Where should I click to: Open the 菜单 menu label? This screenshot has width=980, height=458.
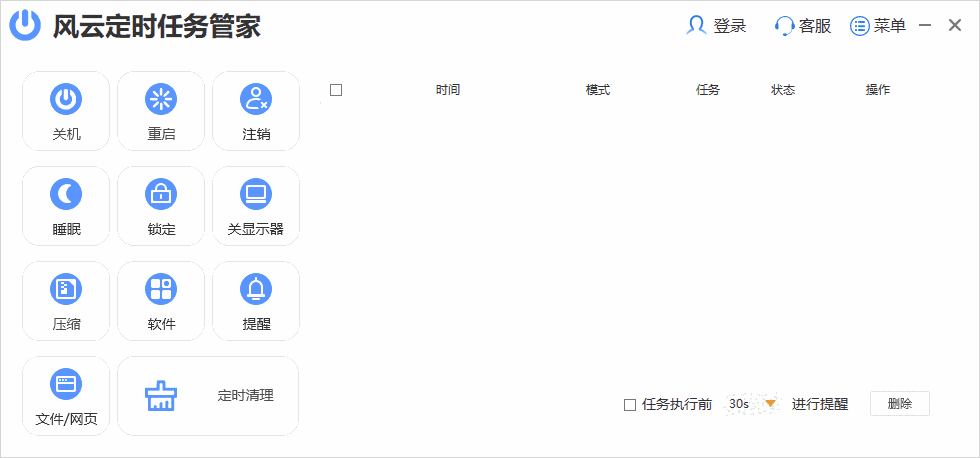890,26
